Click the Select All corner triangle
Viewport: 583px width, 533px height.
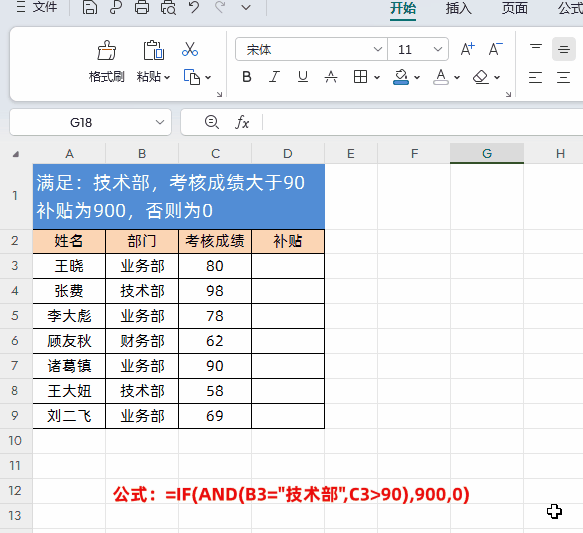click(16, 154)
